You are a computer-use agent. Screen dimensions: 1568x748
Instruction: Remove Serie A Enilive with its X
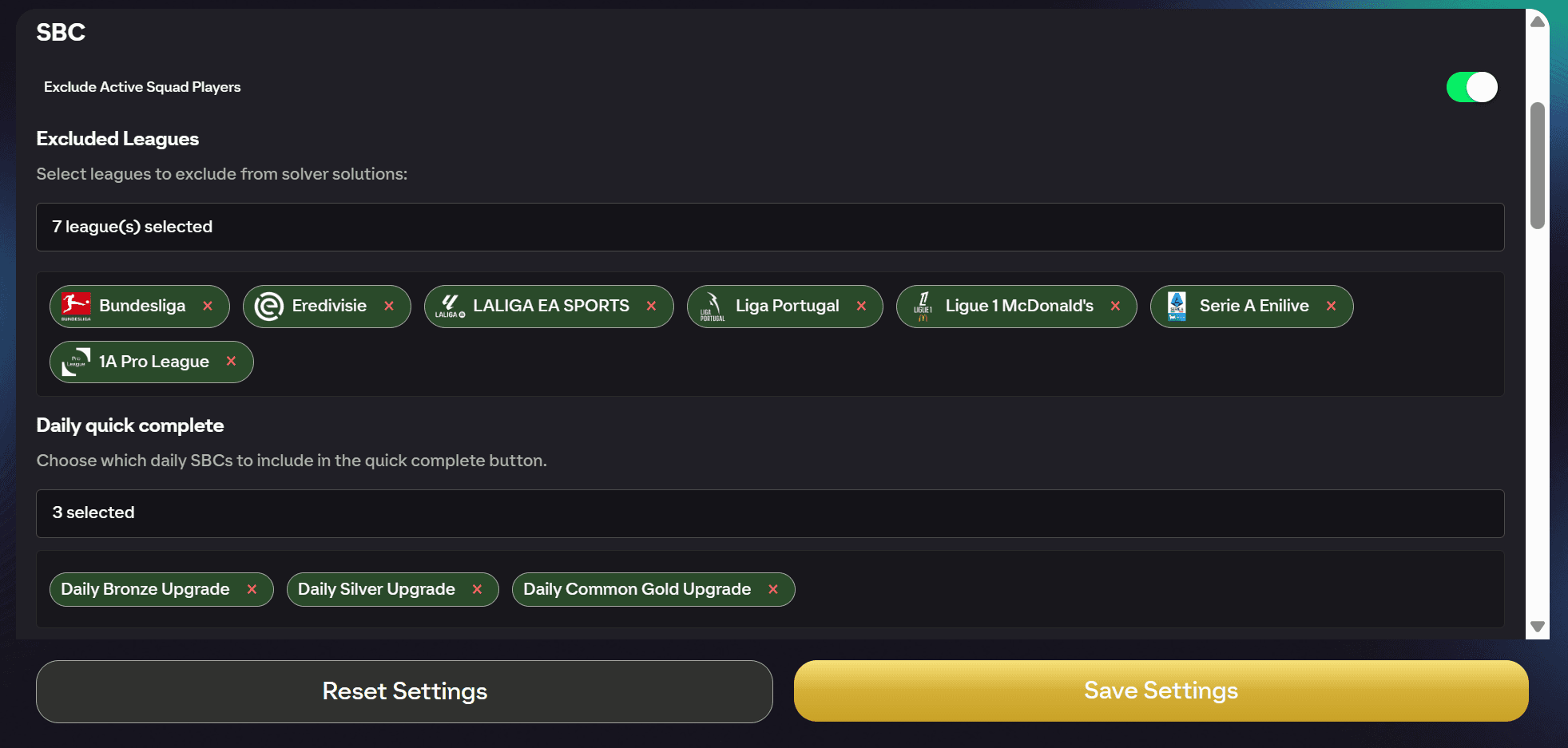1331,306
